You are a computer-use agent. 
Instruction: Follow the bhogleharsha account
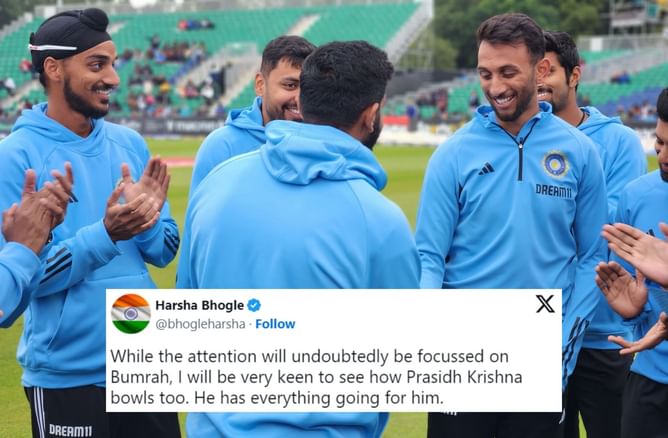pos(275,324)
